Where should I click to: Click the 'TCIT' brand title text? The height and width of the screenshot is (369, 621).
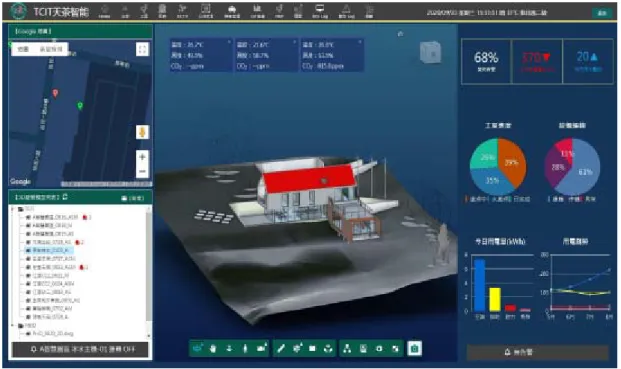point(61,12)
